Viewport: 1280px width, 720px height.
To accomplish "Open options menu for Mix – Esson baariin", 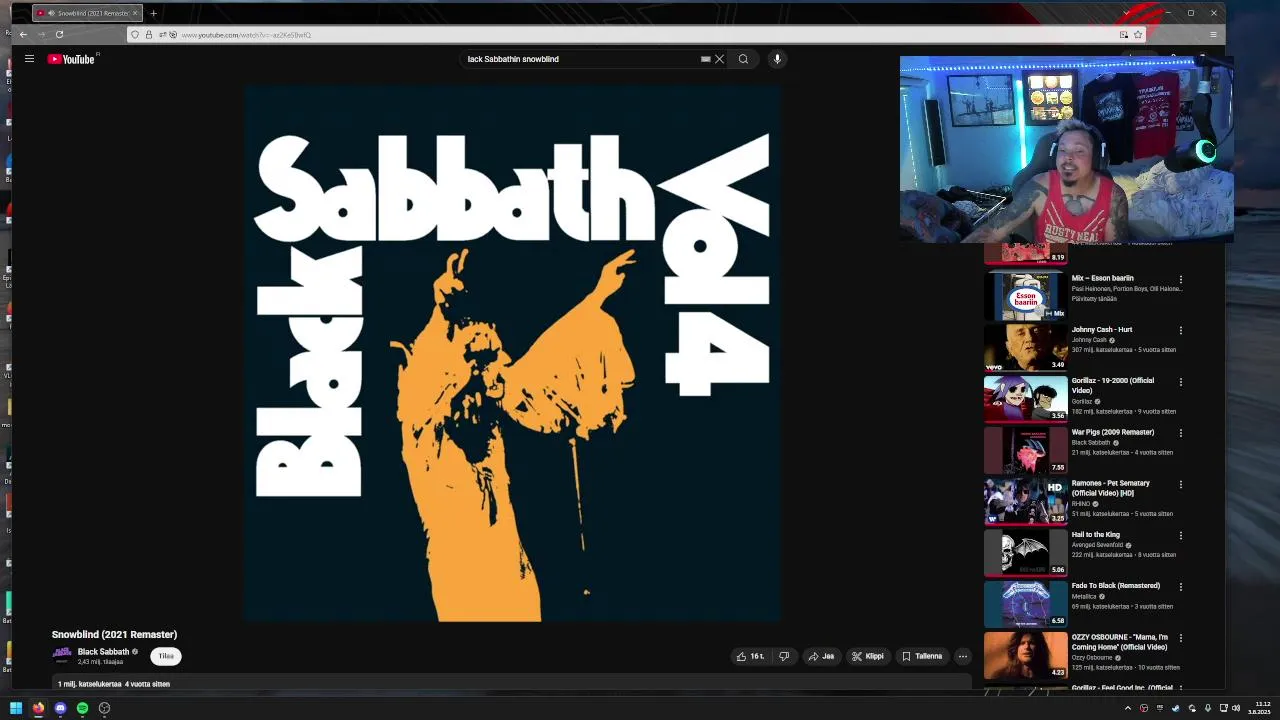I will click(x=1181, y=279).
